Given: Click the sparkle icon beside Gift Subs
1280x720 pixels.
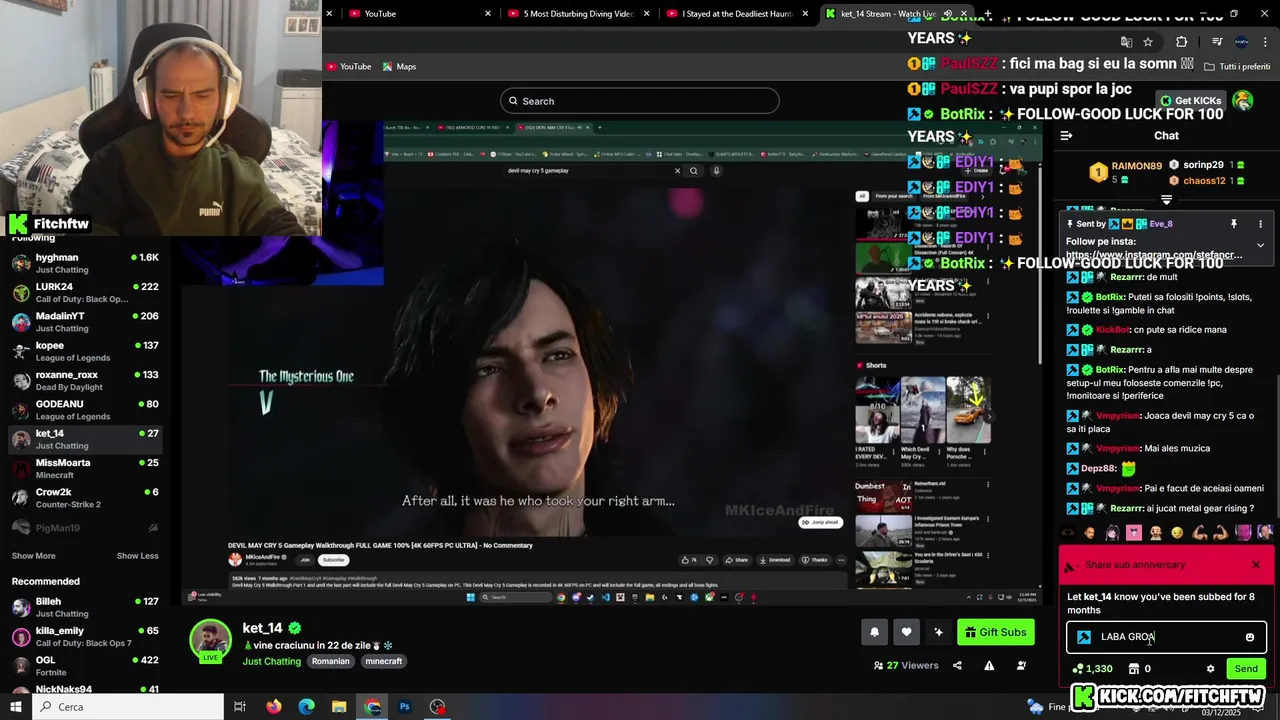Looking at the screenshot, I should point(938,632).
